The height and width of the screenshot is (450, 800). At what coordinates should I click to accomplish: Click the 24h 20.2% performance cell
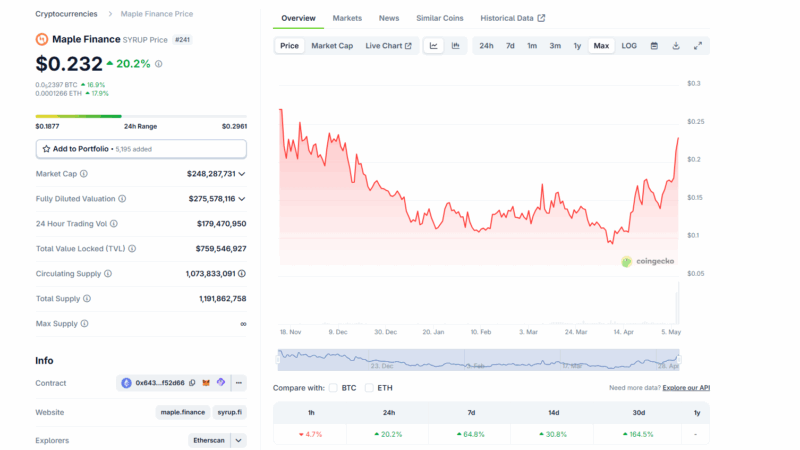[388, 434]
